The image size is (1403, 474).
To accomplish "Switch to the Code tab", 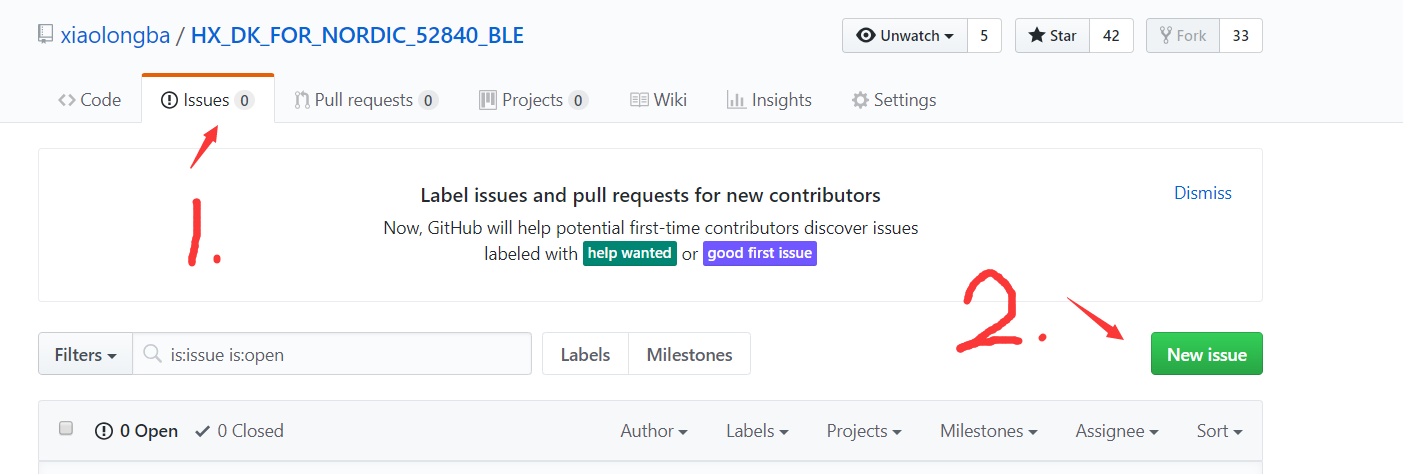I will pos(90,100).
